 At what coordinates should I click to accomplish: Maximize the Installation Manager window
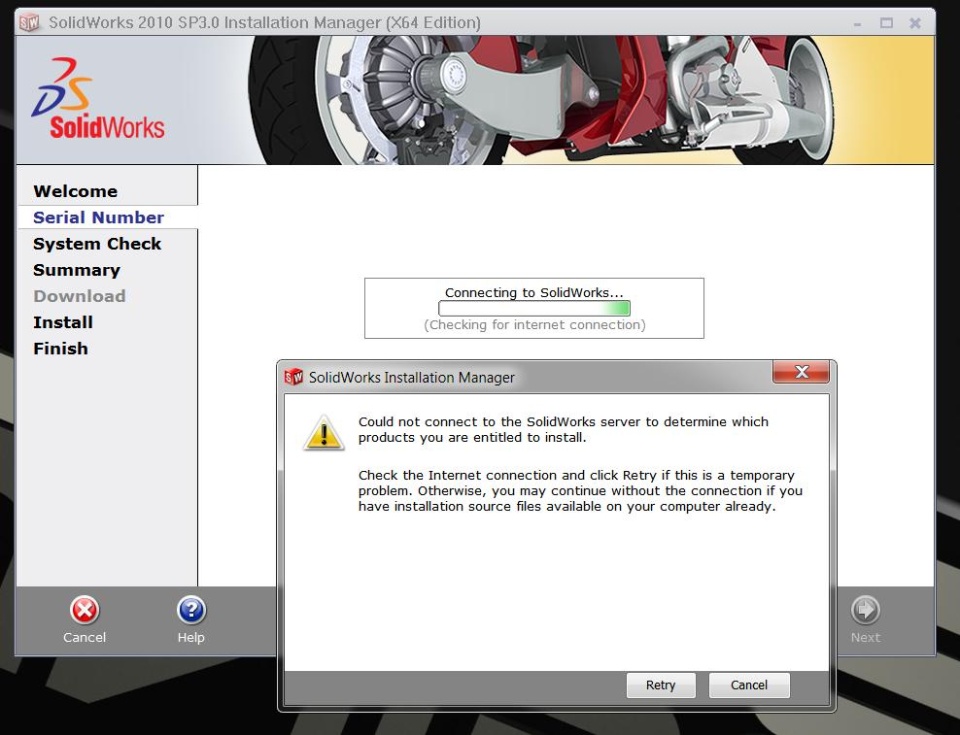coord(886,23)
